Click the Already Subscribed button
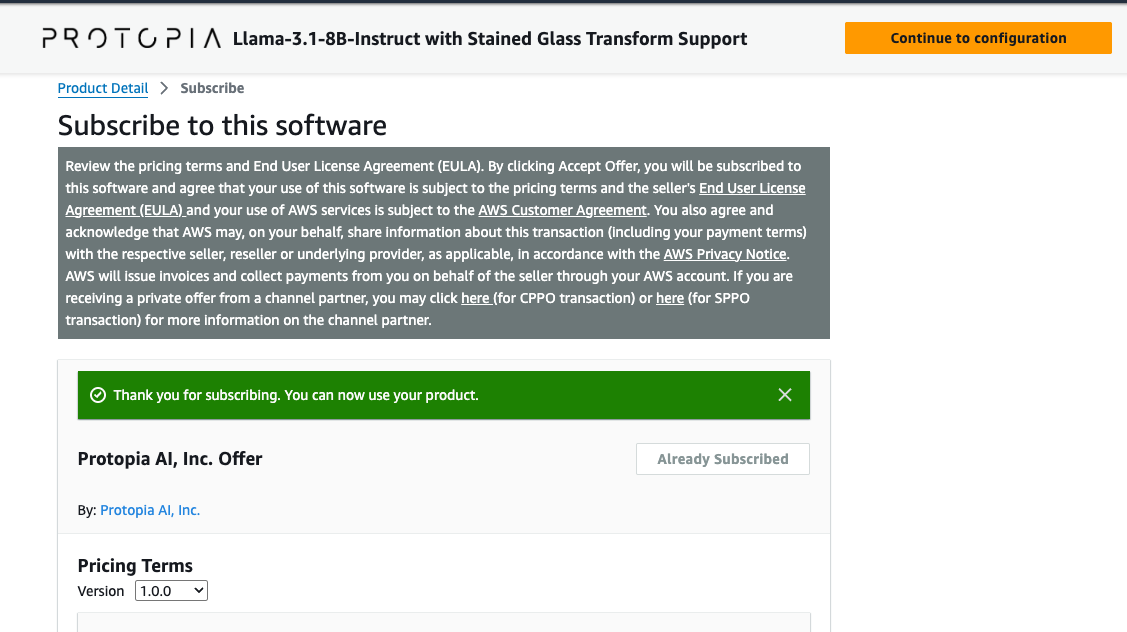 click(x=722, y=459)
